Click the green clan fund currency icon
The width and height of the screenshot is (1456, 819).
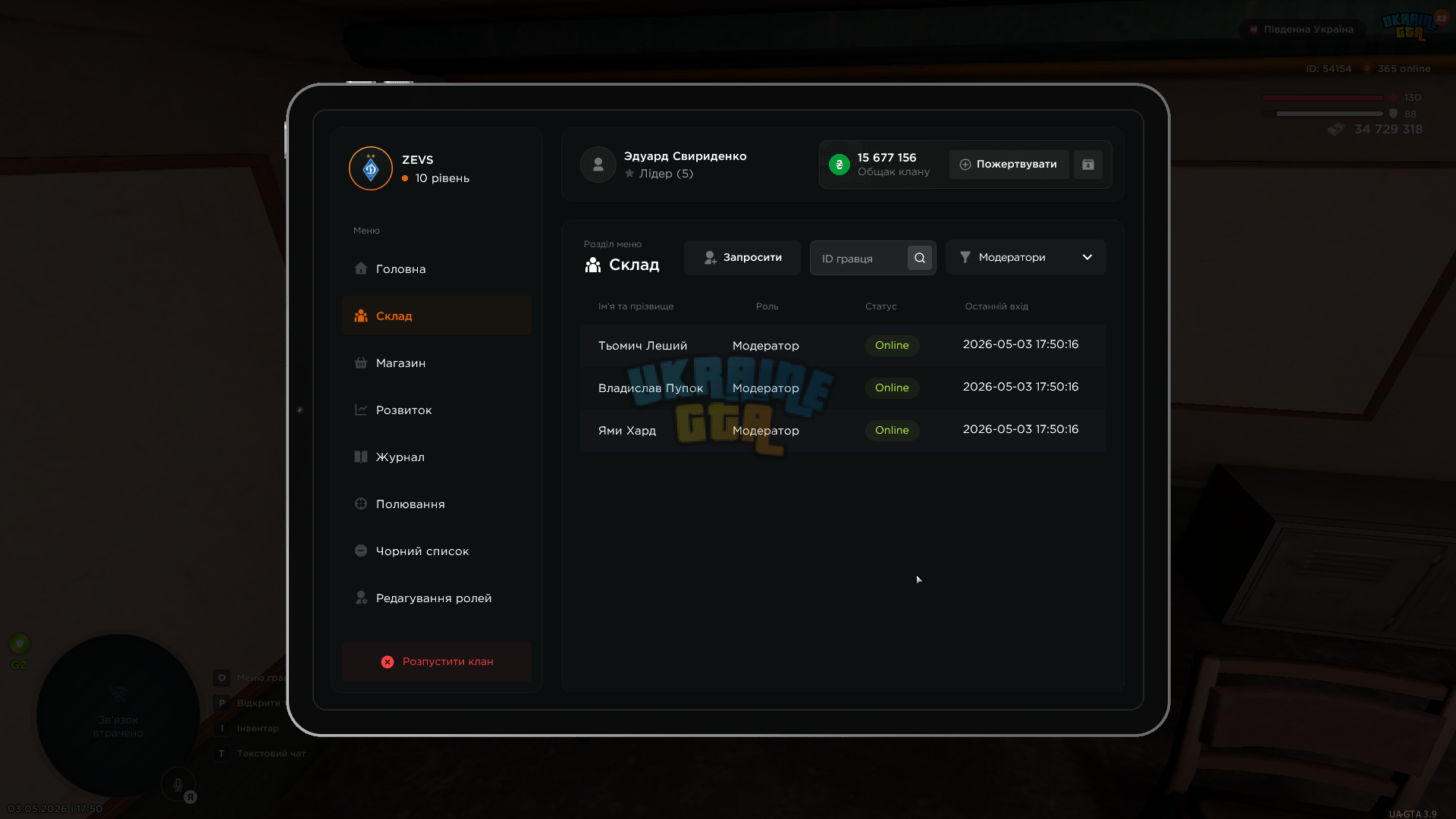pos(839,165)
